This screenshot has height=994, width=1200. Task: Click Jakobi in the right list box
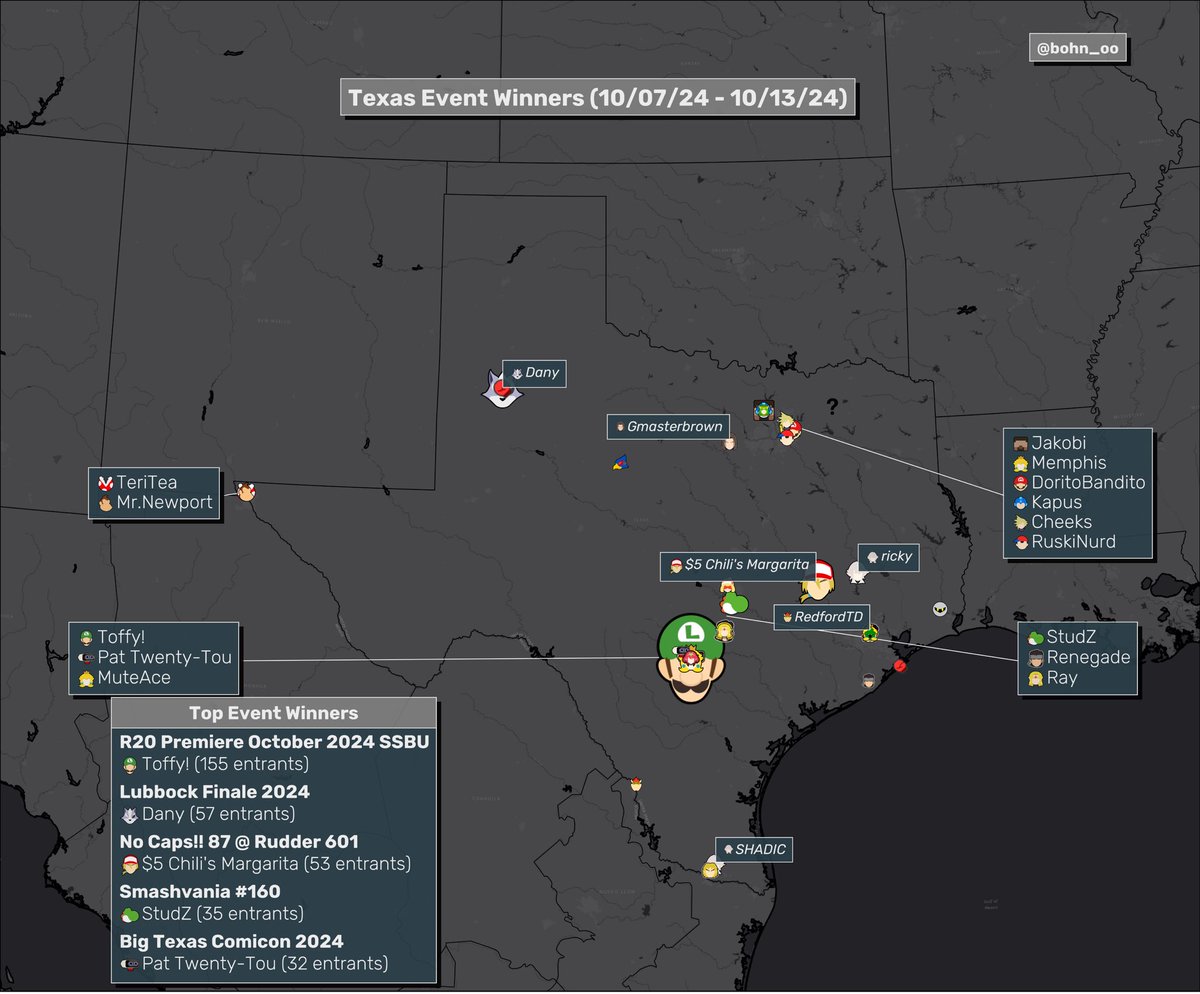[1059, 443]
